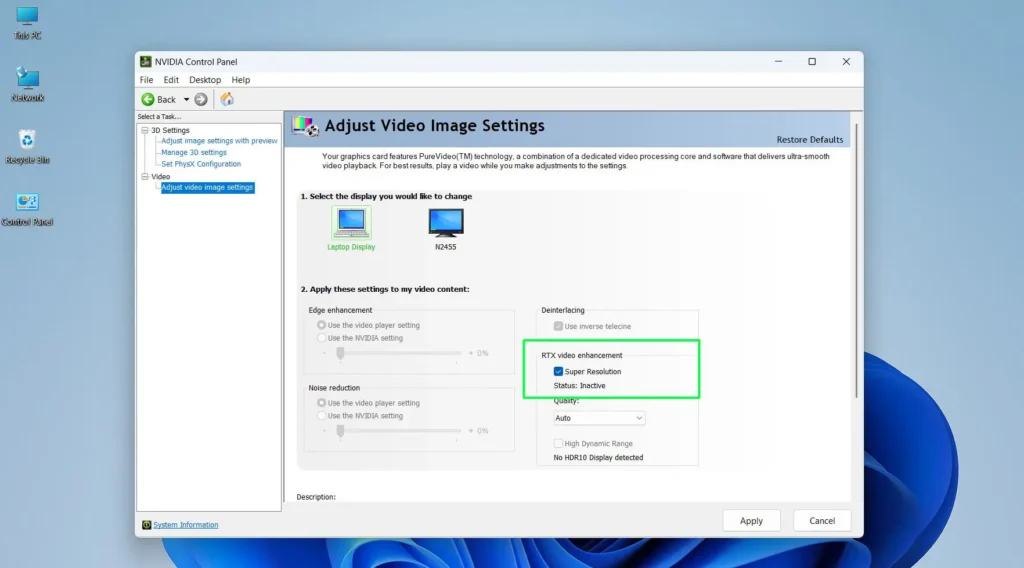Select the N2455 monitor icon

tap(446, 223)
